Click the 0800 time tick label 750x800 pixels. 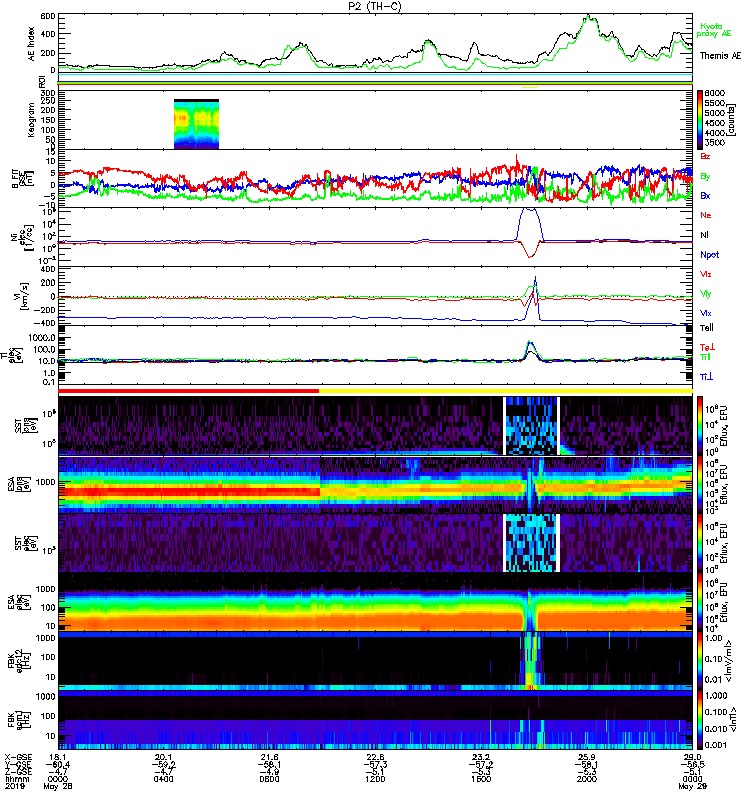[x=269, y=779]
